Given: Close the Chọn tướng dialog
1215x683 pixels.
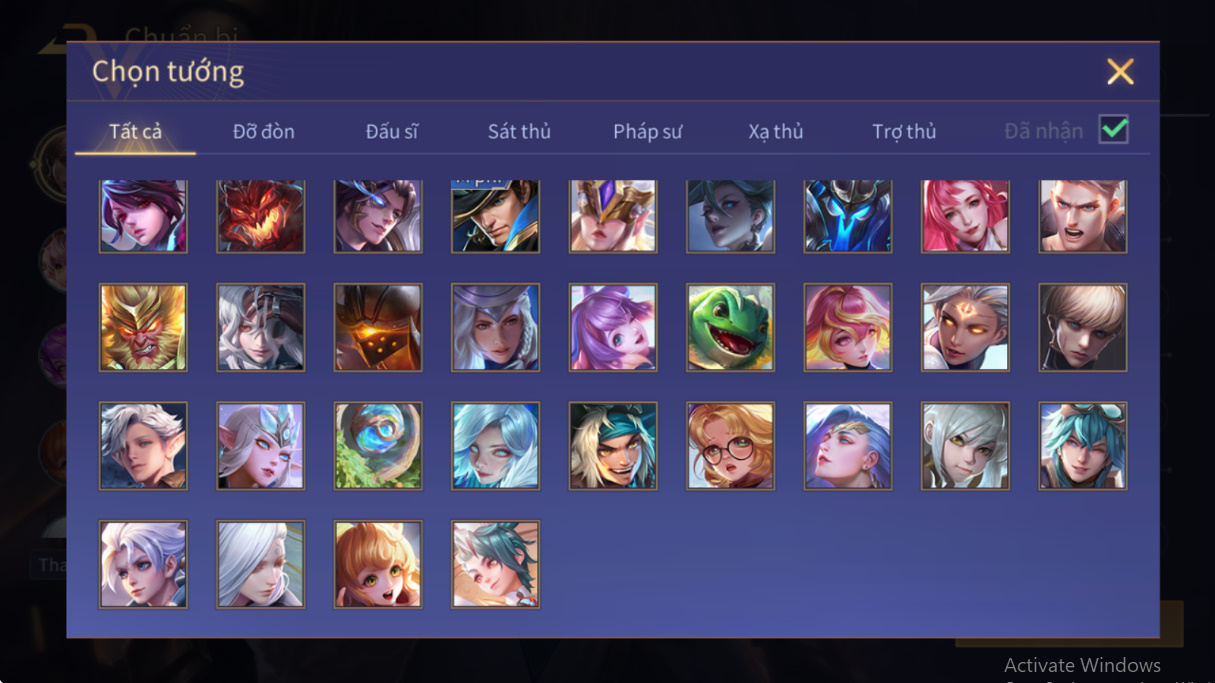Looking at the screenshot, I should pos(1120,71).
